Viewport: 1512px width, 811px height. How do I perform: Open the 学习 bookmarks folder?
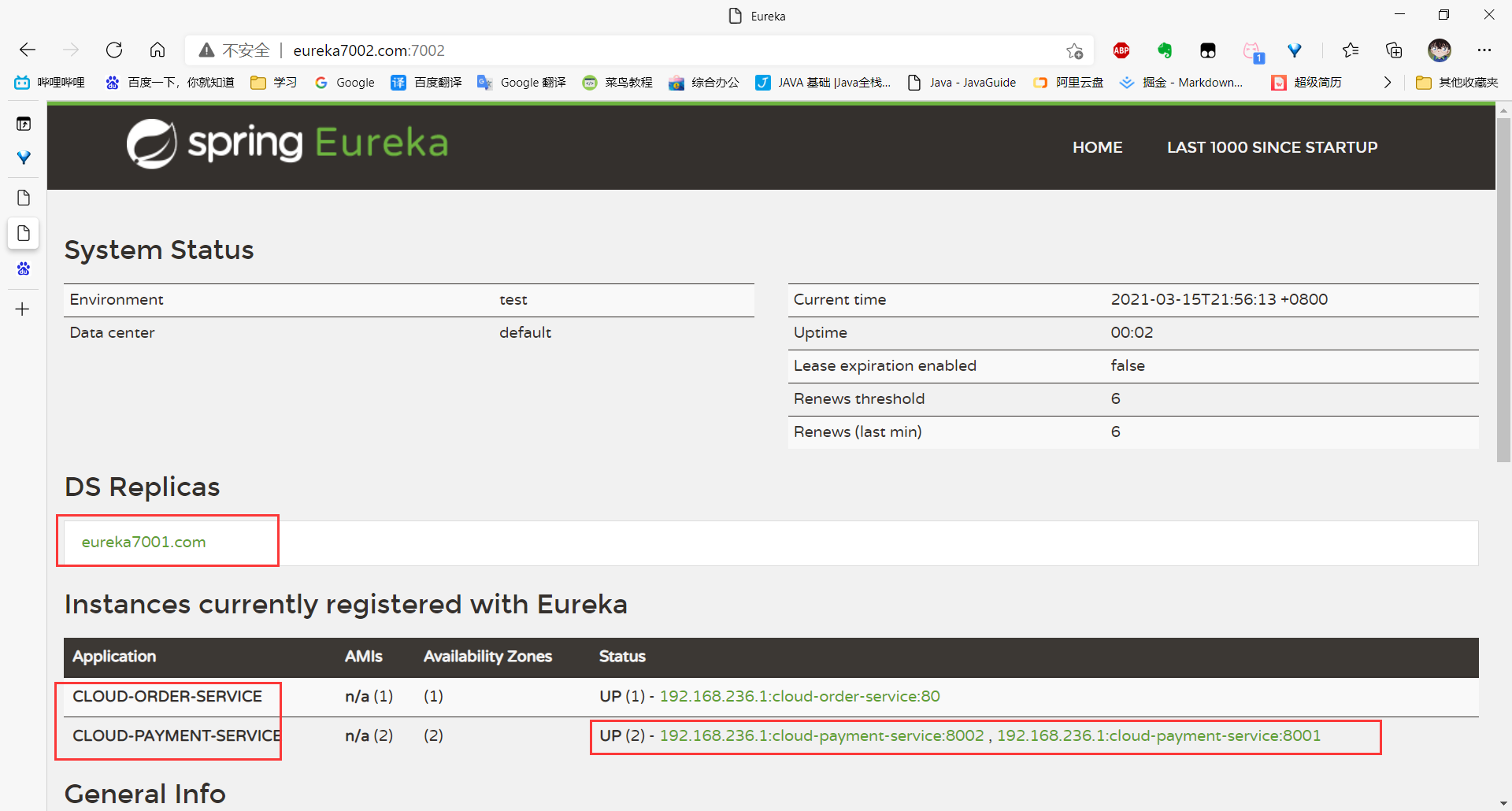(x=273, y=83)
